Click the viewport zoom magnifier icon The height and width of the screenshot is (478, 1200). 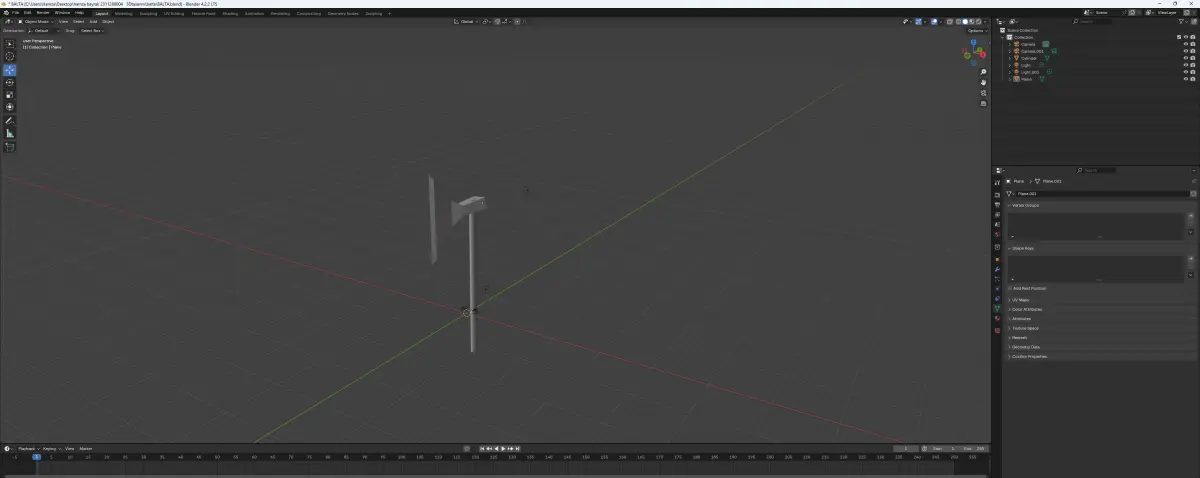[x=984, y=71]
